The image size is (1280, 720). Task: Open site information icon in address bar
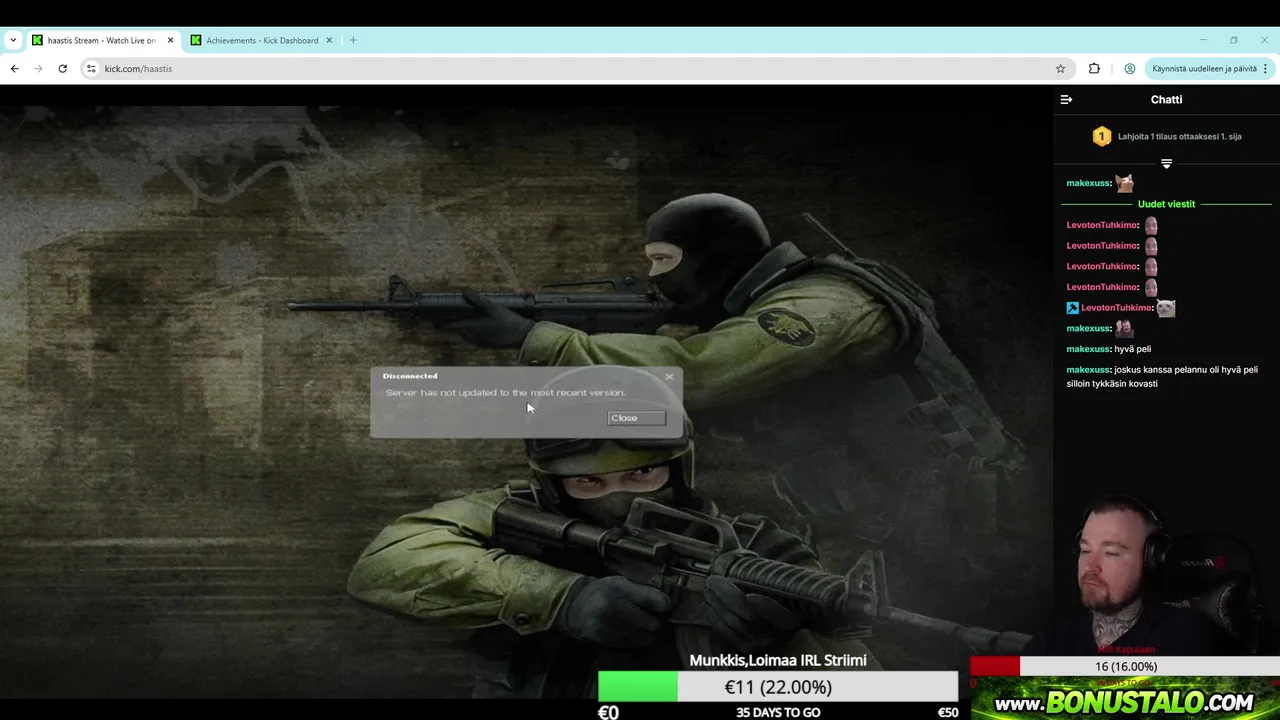(x=91, y=68)
